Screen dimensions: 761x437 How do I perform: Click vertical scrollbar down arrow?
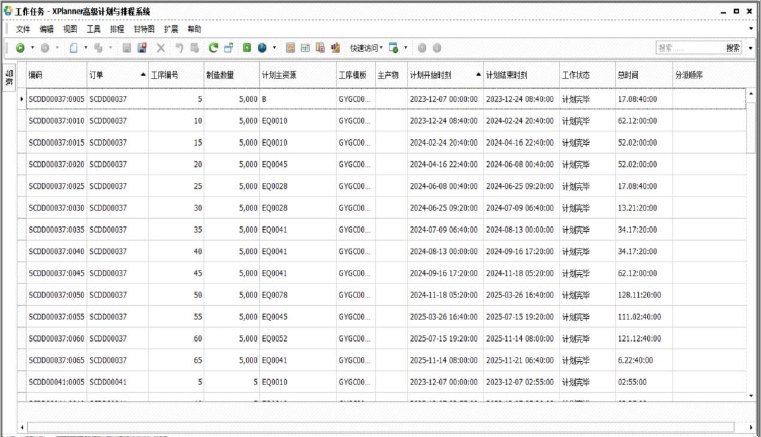coord(751,396)
